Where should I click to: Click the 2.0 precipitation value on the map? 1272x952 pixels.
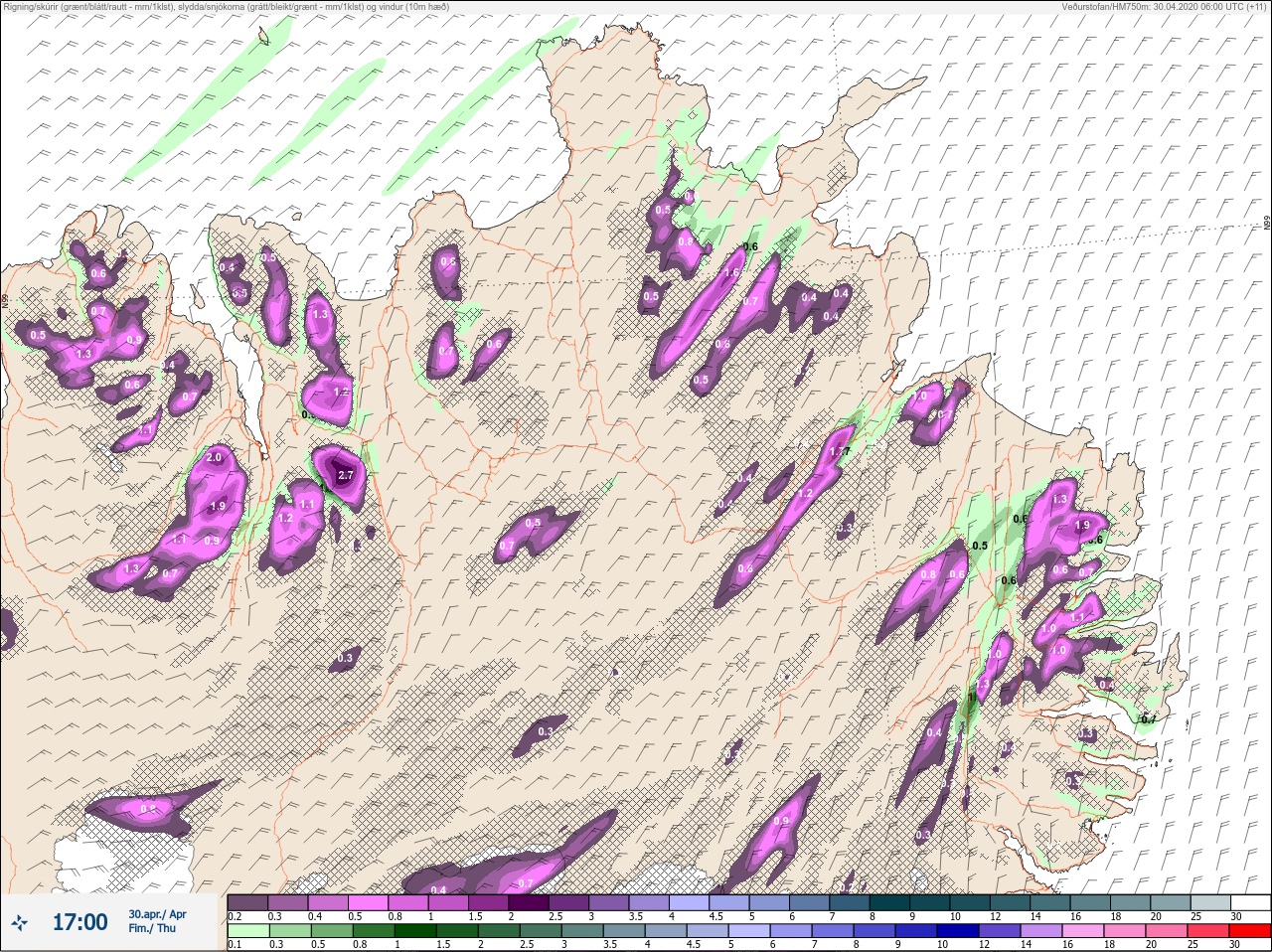point(215,457)
